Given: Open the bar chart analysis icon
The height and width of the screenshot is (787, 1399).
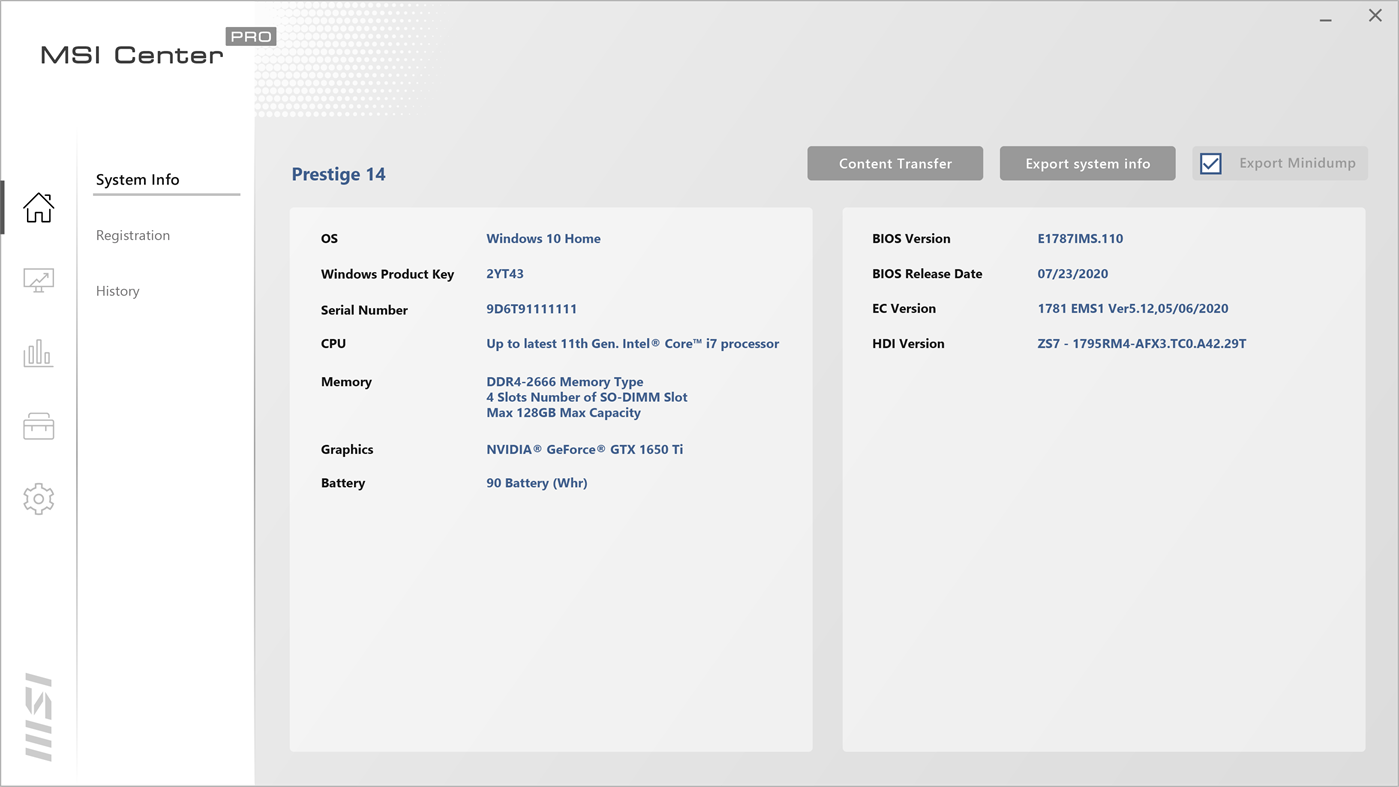Looking at the screenshot, I should pos(38,353).
